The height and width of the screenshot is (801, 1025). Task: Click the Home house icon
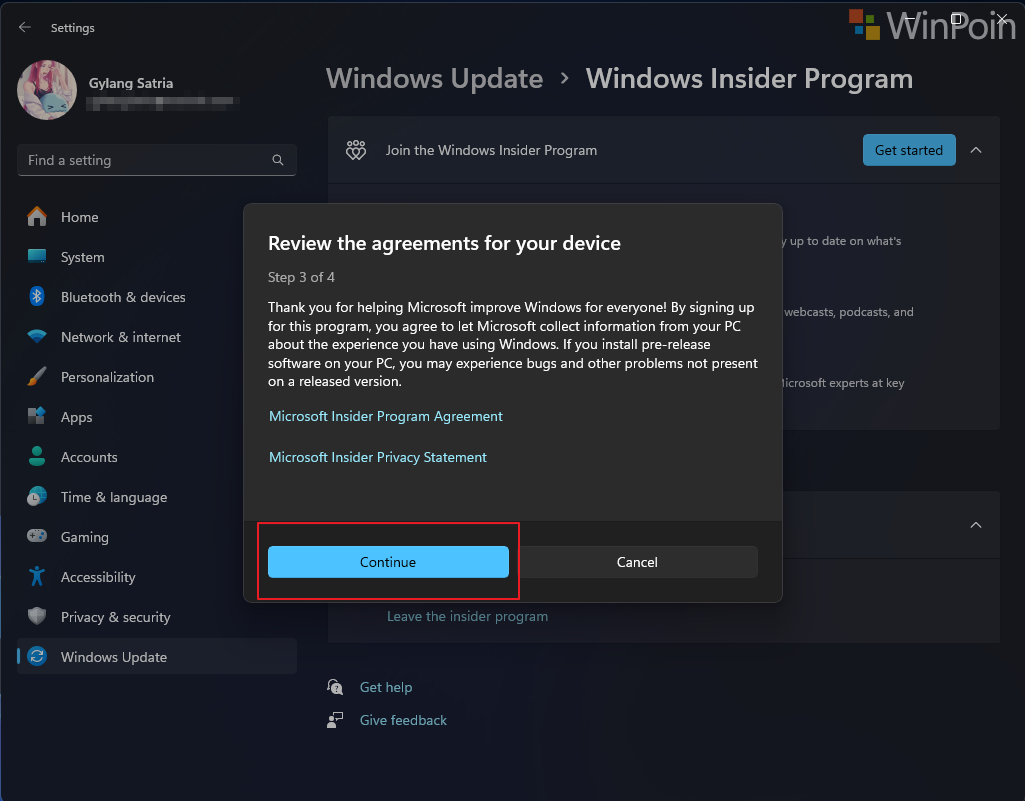(x=37, y=216)
